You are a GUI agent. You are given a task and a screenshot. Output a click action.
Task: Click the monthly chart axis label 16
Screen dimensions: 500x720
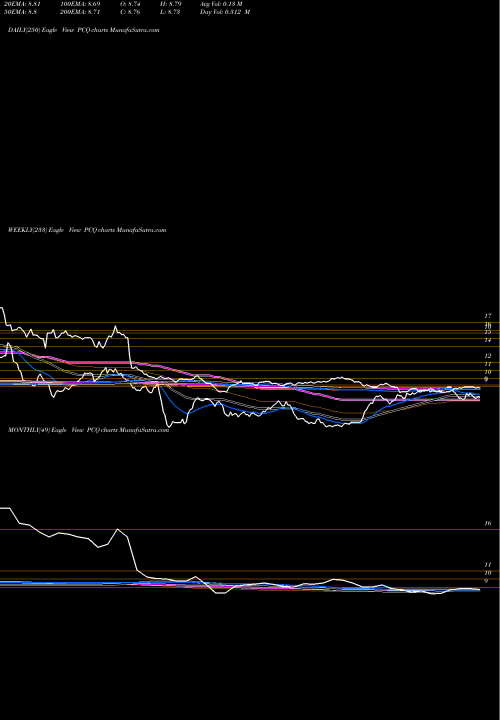click(x=488, y=523)
